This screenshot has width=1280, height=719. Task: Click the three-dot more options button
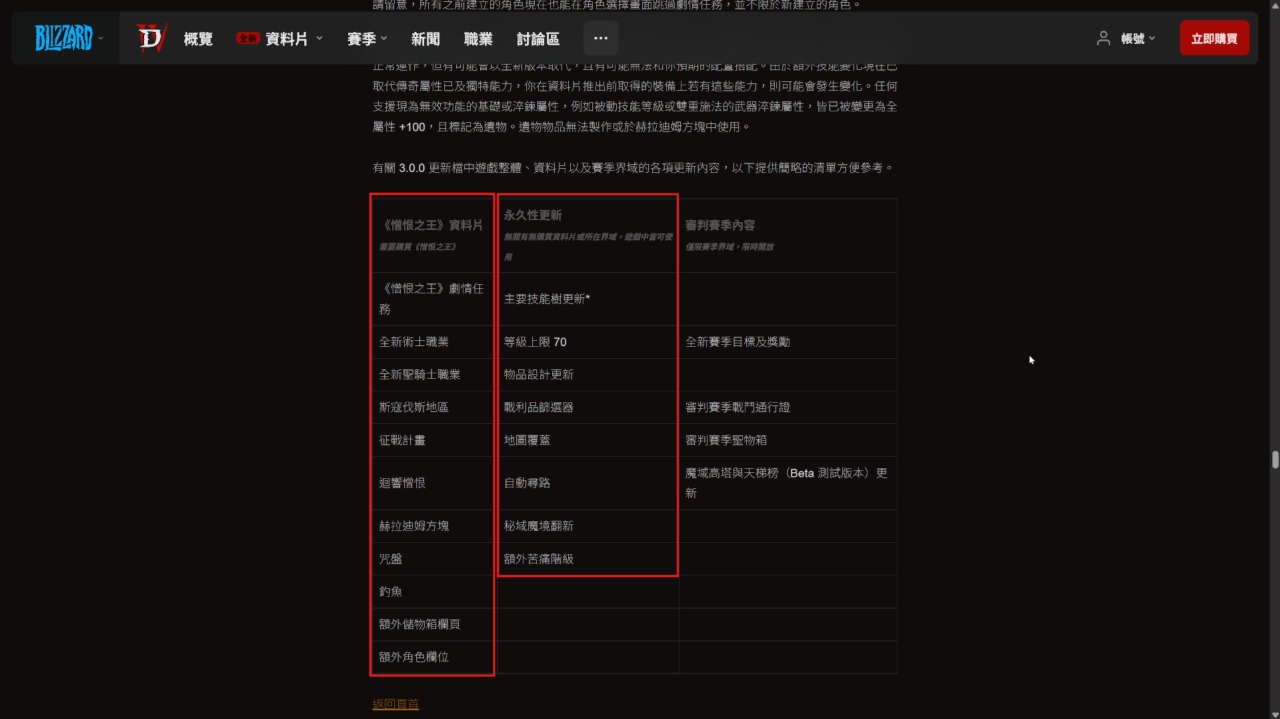(600, 38)
